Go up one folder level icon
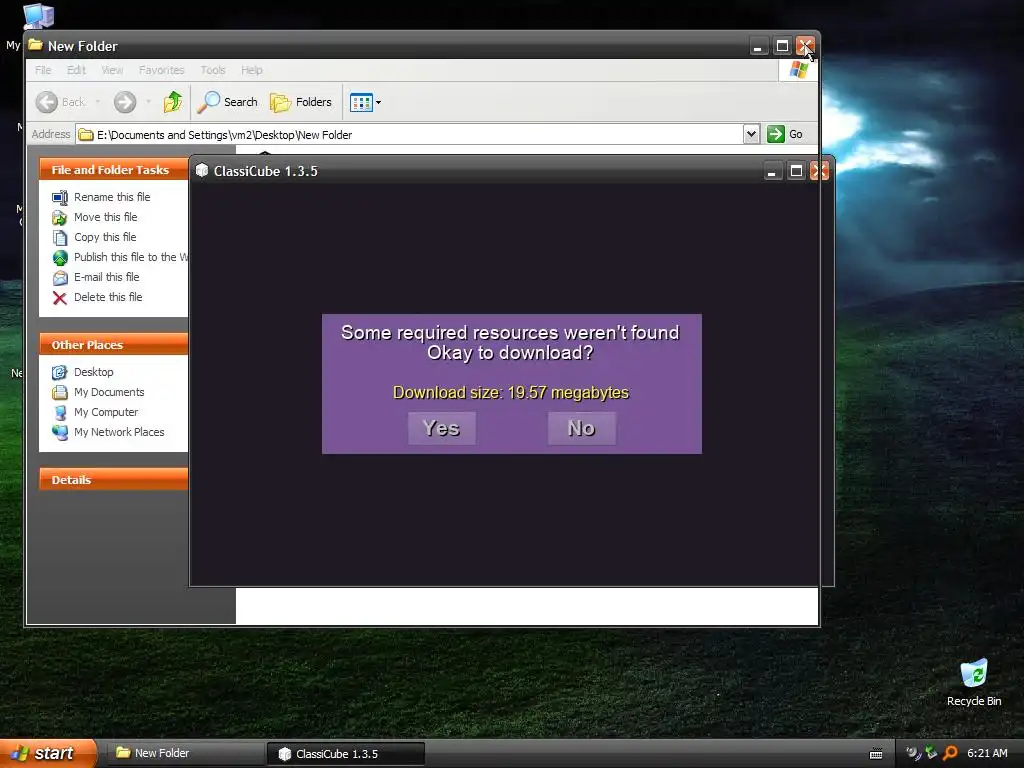1024x768 pixels. 172,102
